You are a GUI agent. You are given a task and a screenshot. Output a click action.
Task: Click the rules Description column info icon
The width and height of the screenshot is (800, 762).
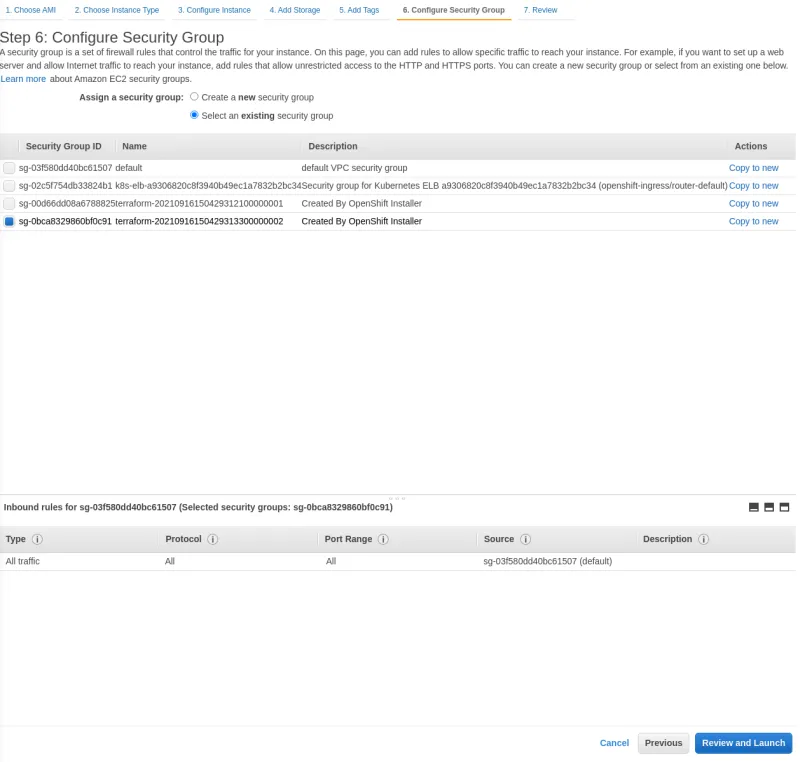(704, 539)
